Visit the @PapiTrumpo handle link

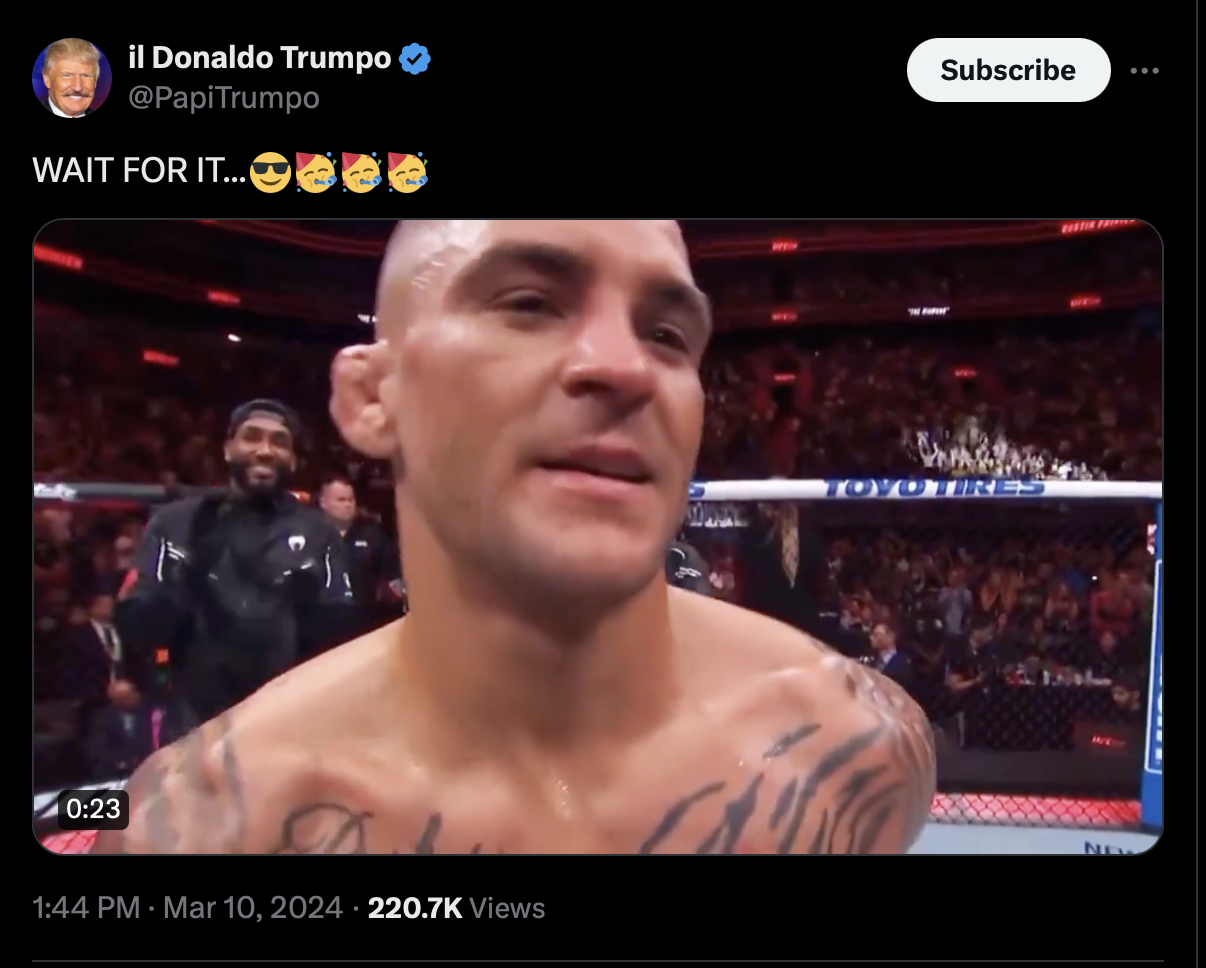click(x=224, y=98)
